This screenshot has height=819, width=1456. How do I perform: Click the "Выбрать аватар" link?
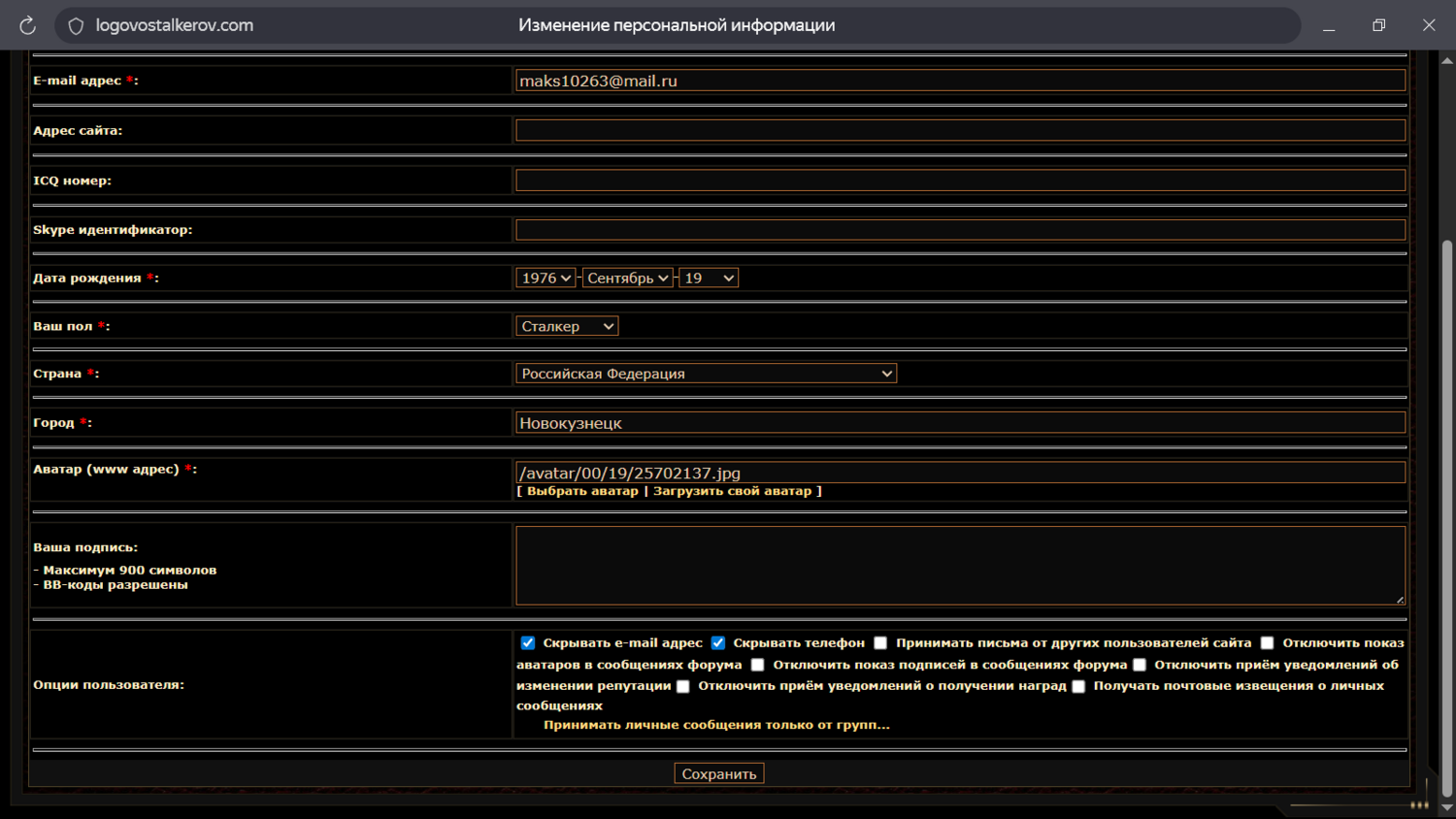coord(582,491)
